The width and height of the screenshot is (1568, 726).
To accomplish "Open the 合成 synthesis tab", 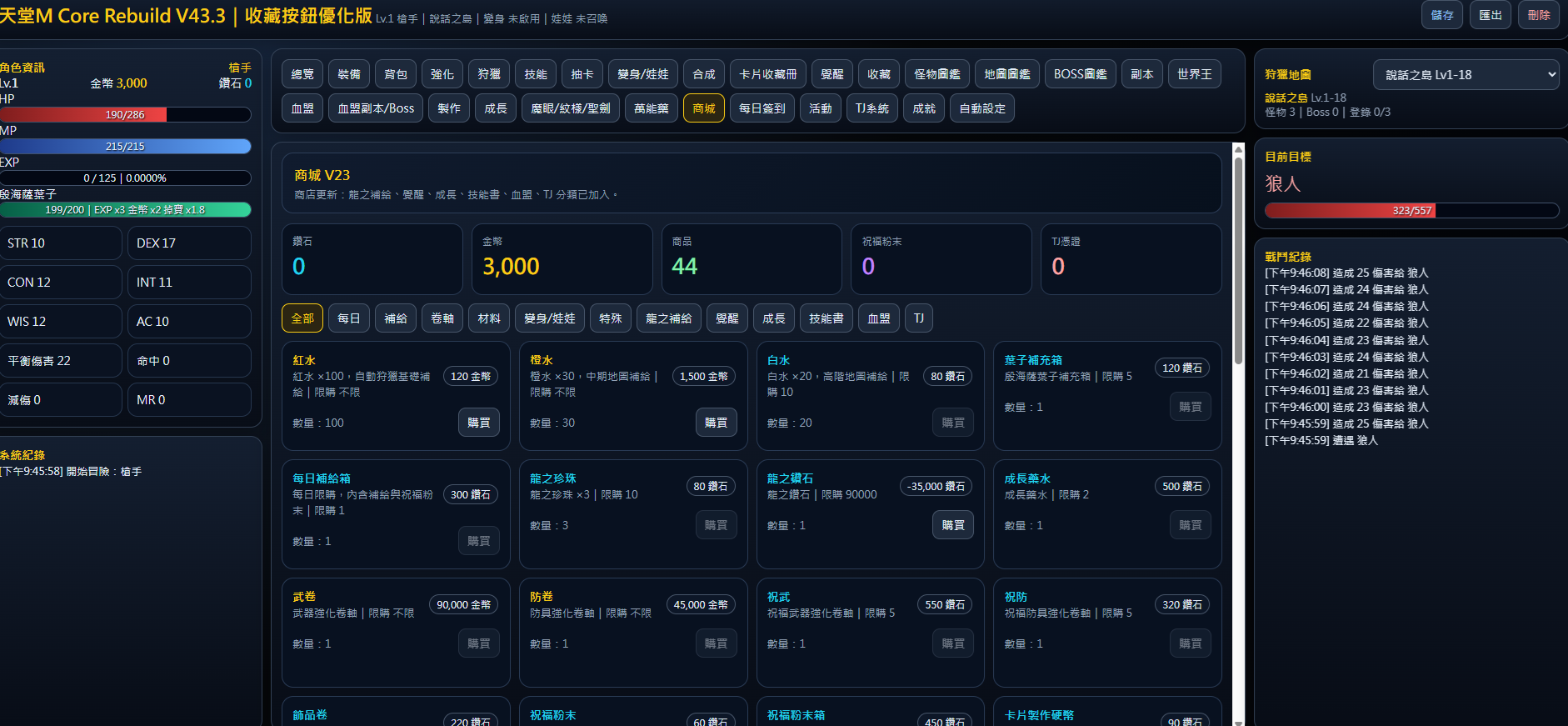I will [x=704, y=74].
